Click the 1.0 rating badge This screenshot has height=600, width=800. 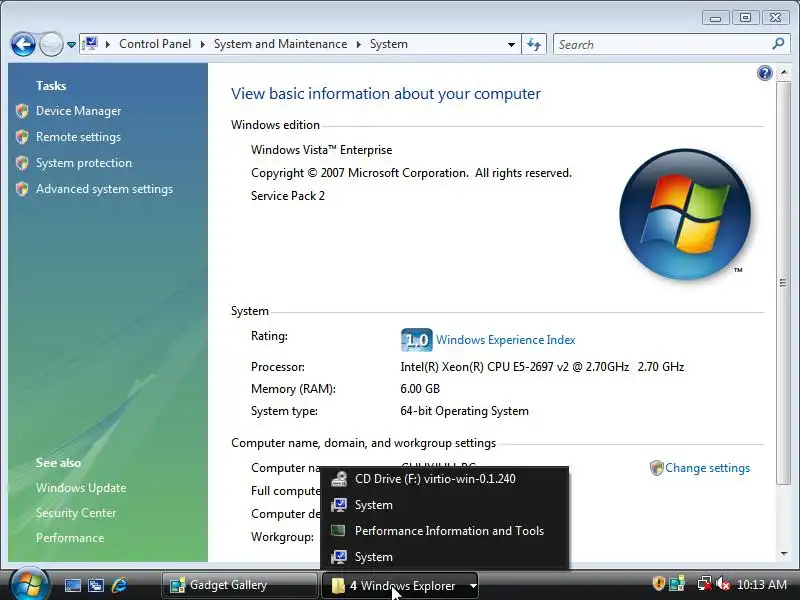click(416, 340)
